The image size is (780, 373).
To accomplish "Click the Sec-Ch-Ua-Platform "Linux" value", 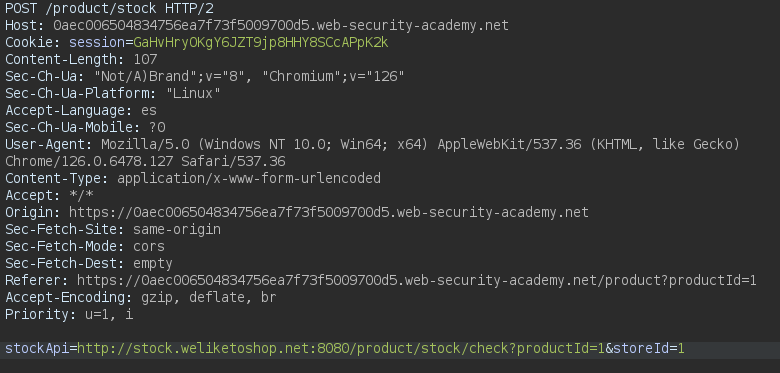I will click(x=193, y=93).
